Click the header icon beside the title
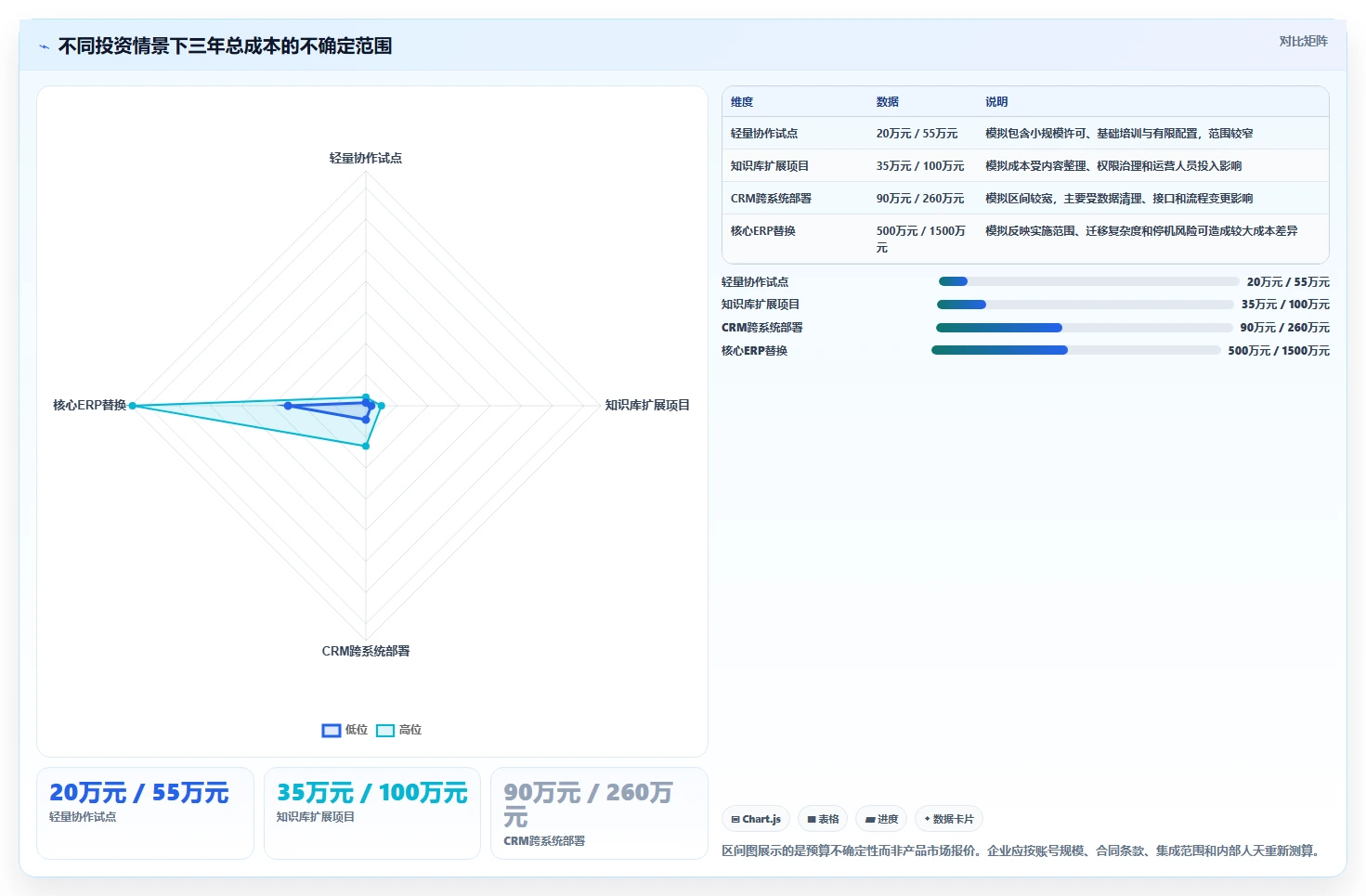 pos(44,46)
